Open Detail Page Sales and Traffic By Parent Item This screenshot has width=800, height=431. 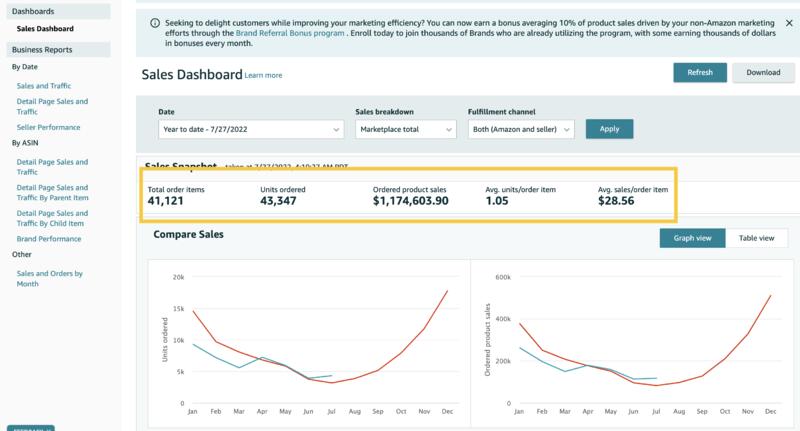[x=53, y=193]
